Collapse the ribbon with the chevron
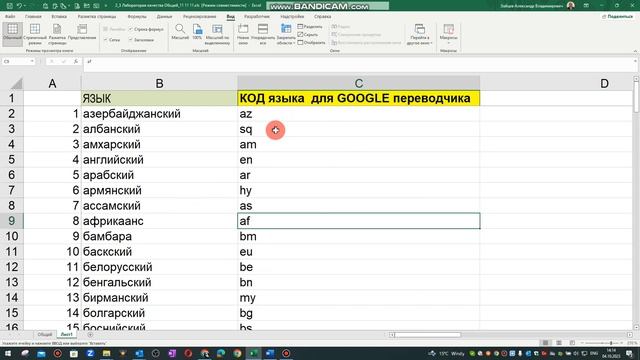The width and height of the screenshot is (640, 360). point(635,51)
